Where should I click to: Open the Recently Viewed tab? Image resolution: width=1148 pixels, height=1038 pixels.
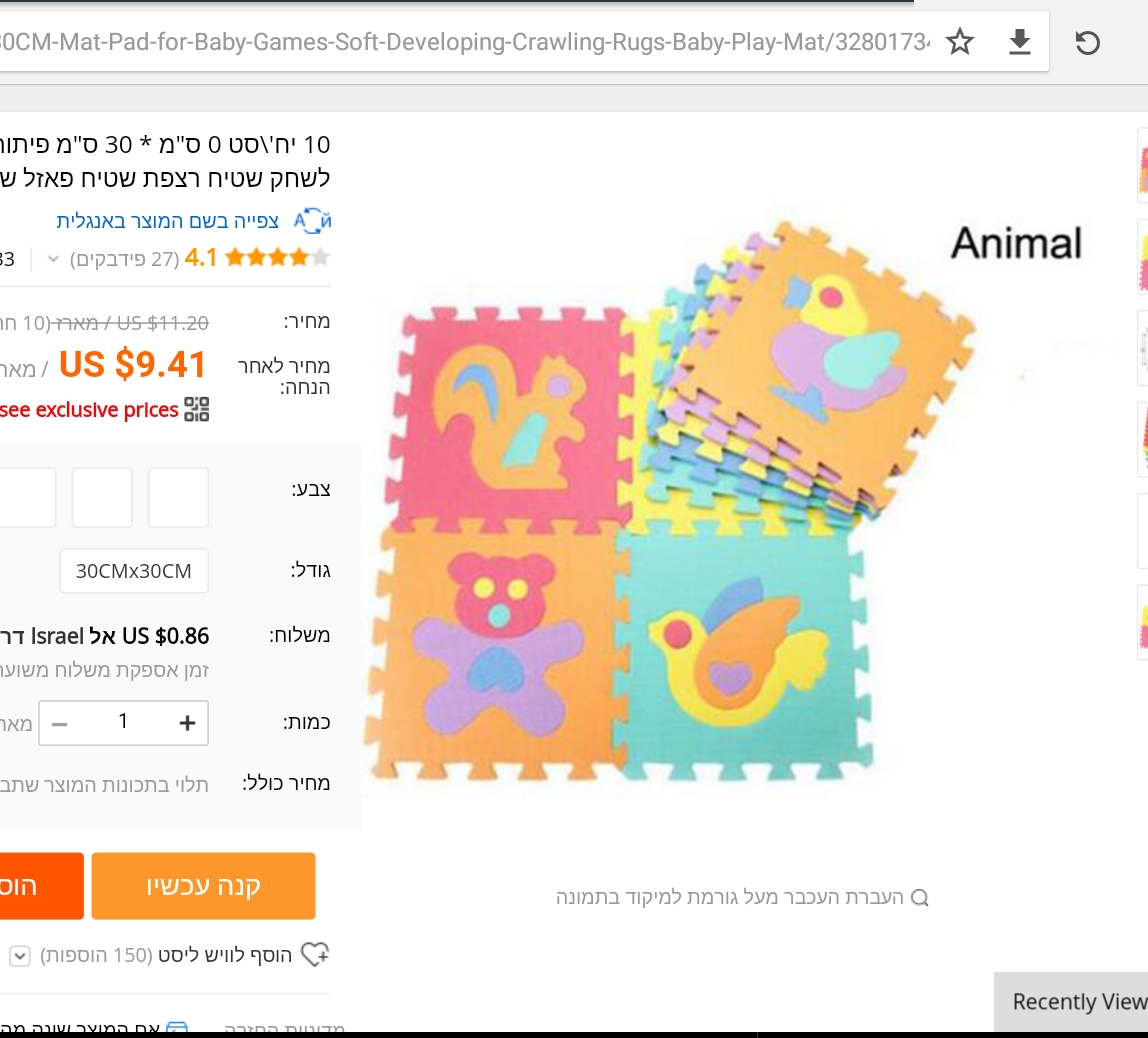1075,1002
